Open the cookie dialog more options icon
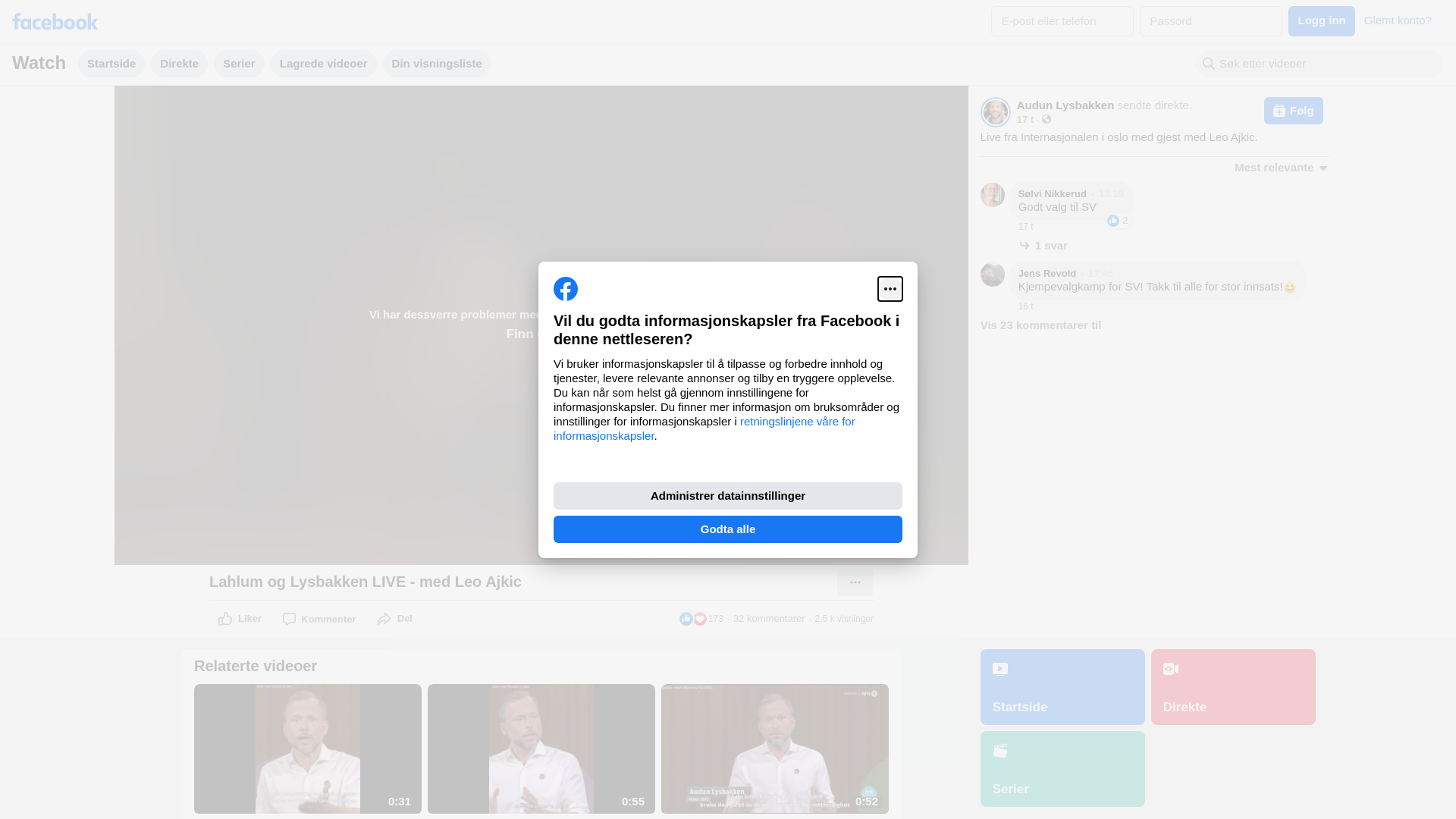 click(890, 289)
